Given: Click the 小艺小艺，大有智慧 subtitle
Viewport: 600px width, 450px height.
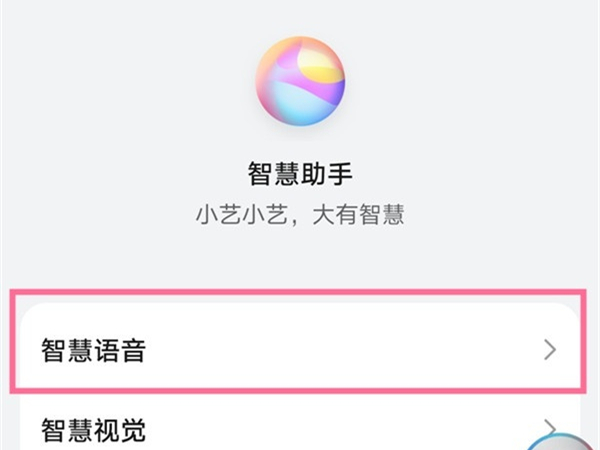Looking at the screenshot, I should (300, 214).
